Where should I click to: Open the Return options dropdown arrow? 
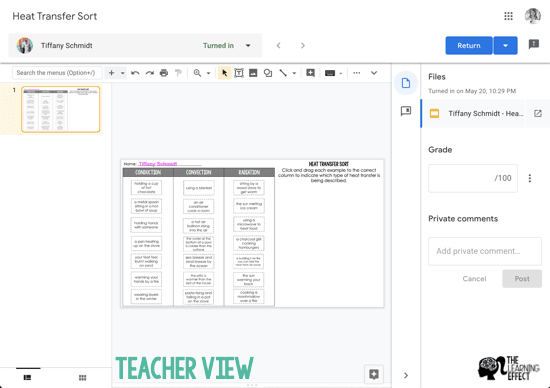505,46
